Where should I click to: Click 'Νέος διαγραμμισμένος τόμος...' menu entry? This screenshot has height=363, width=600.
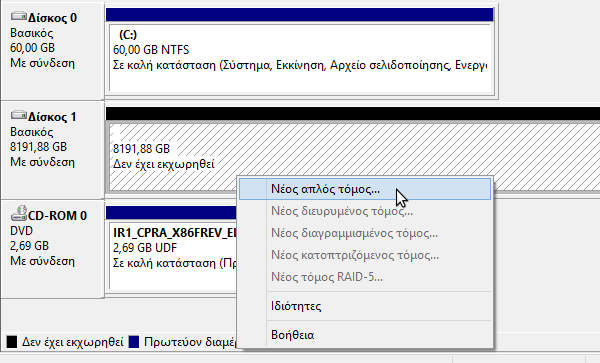coord(365,233)
